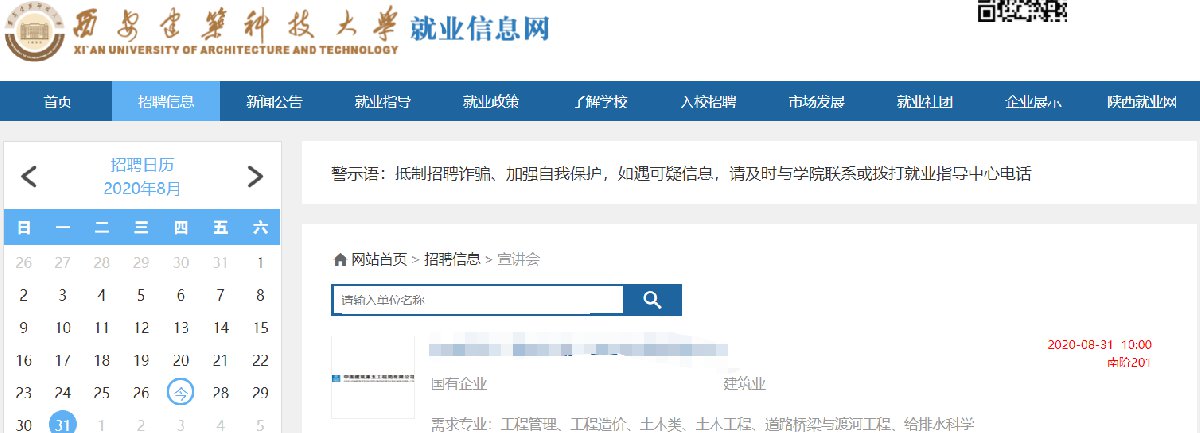
Task: Click 建筑业 industry text
Action: tap(745, 384)
